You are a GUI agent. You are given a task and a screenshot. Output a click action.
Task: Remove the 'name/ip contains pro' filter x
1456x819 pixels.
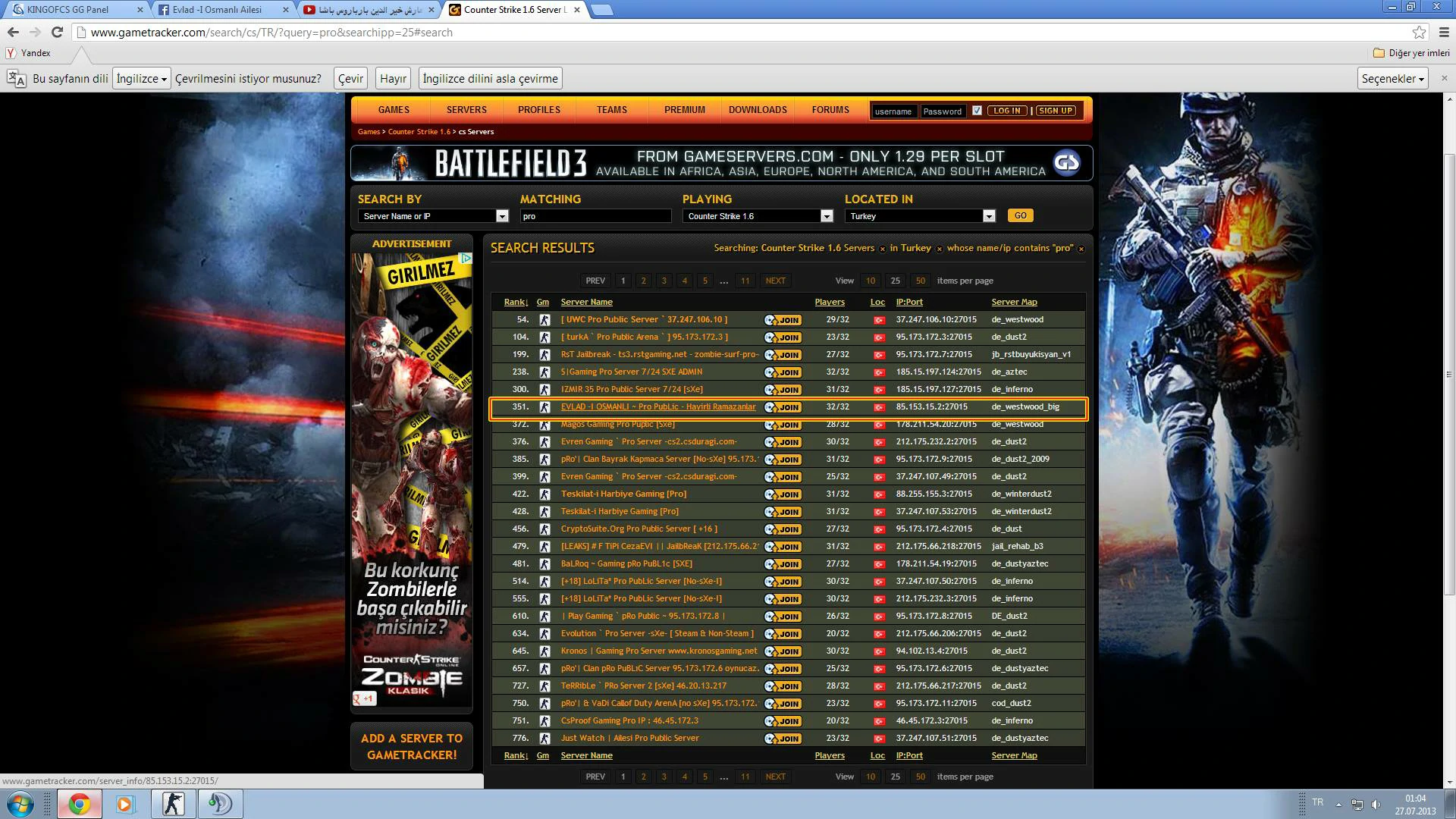(x=1081, y=249)
